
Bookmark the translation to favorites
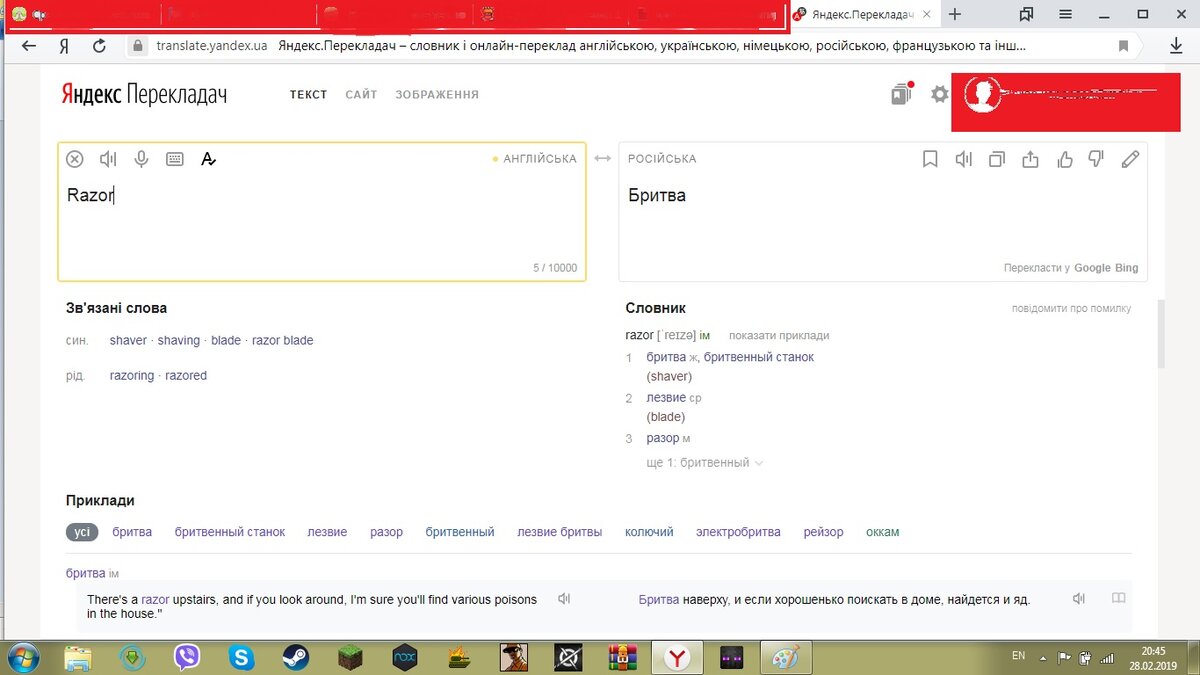click(x=930, y=159)
